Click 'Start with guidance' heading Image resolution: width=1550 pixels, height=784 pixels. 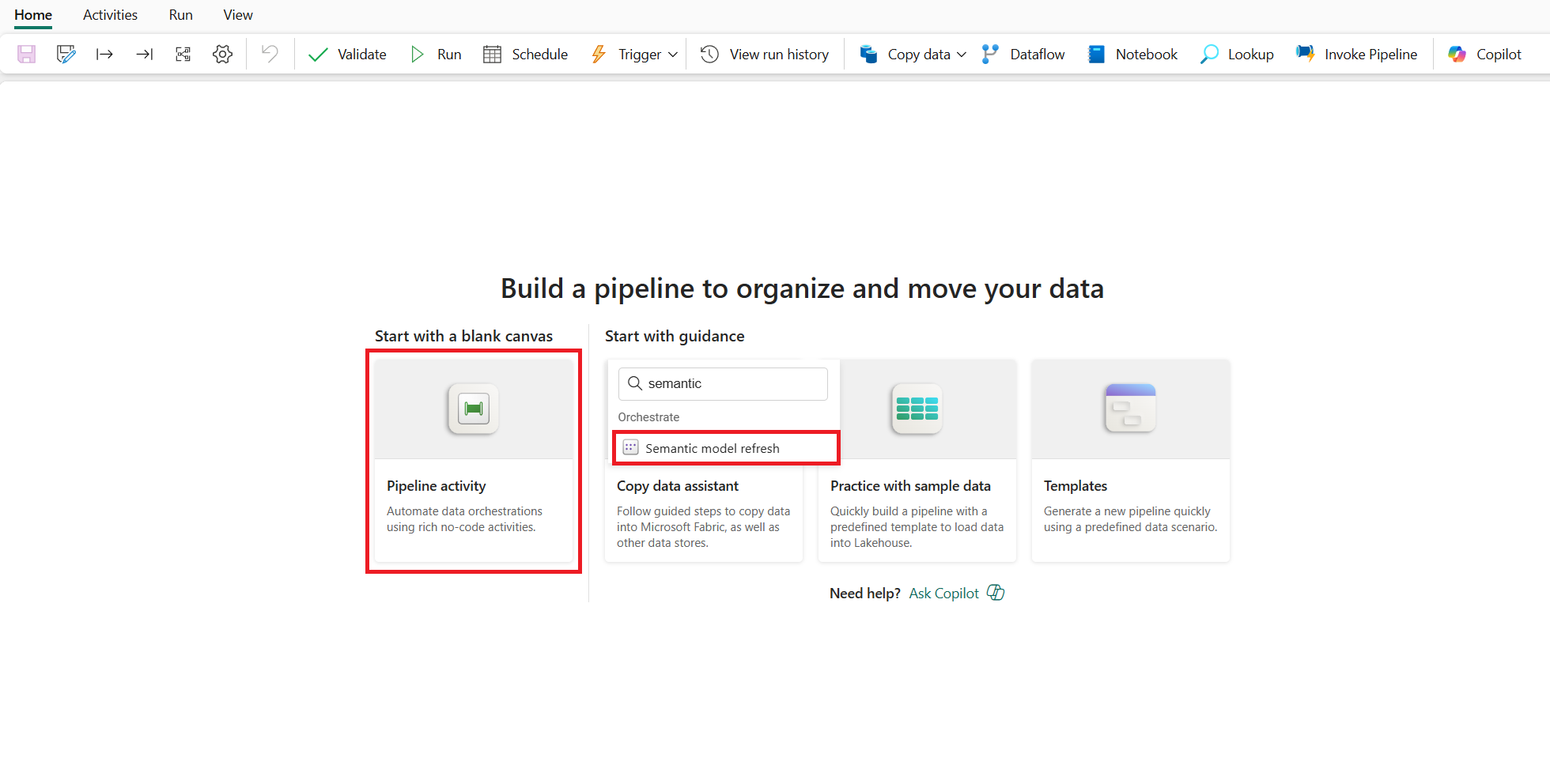pos(675,336)
